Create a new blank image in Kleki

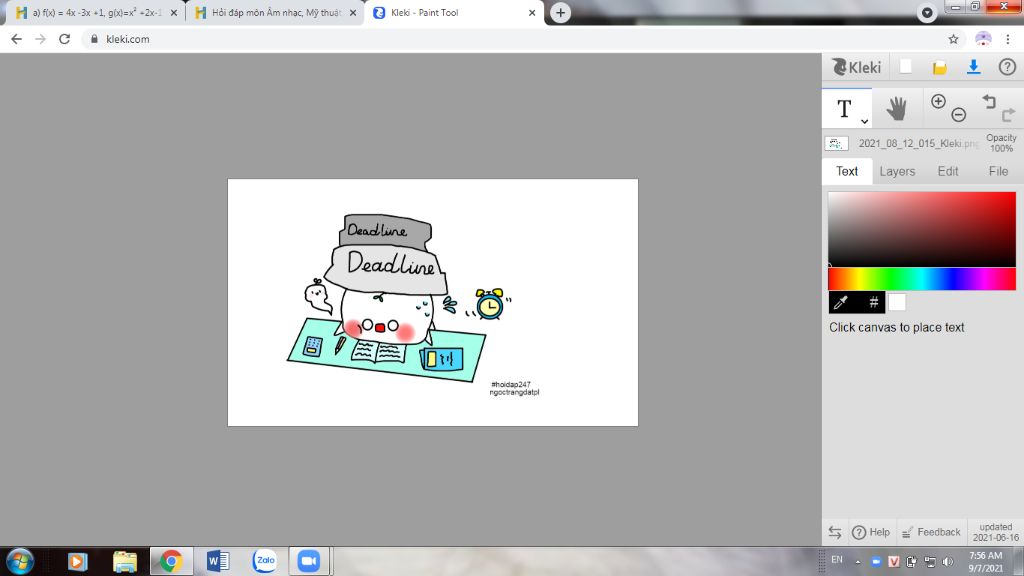point(906,67)
